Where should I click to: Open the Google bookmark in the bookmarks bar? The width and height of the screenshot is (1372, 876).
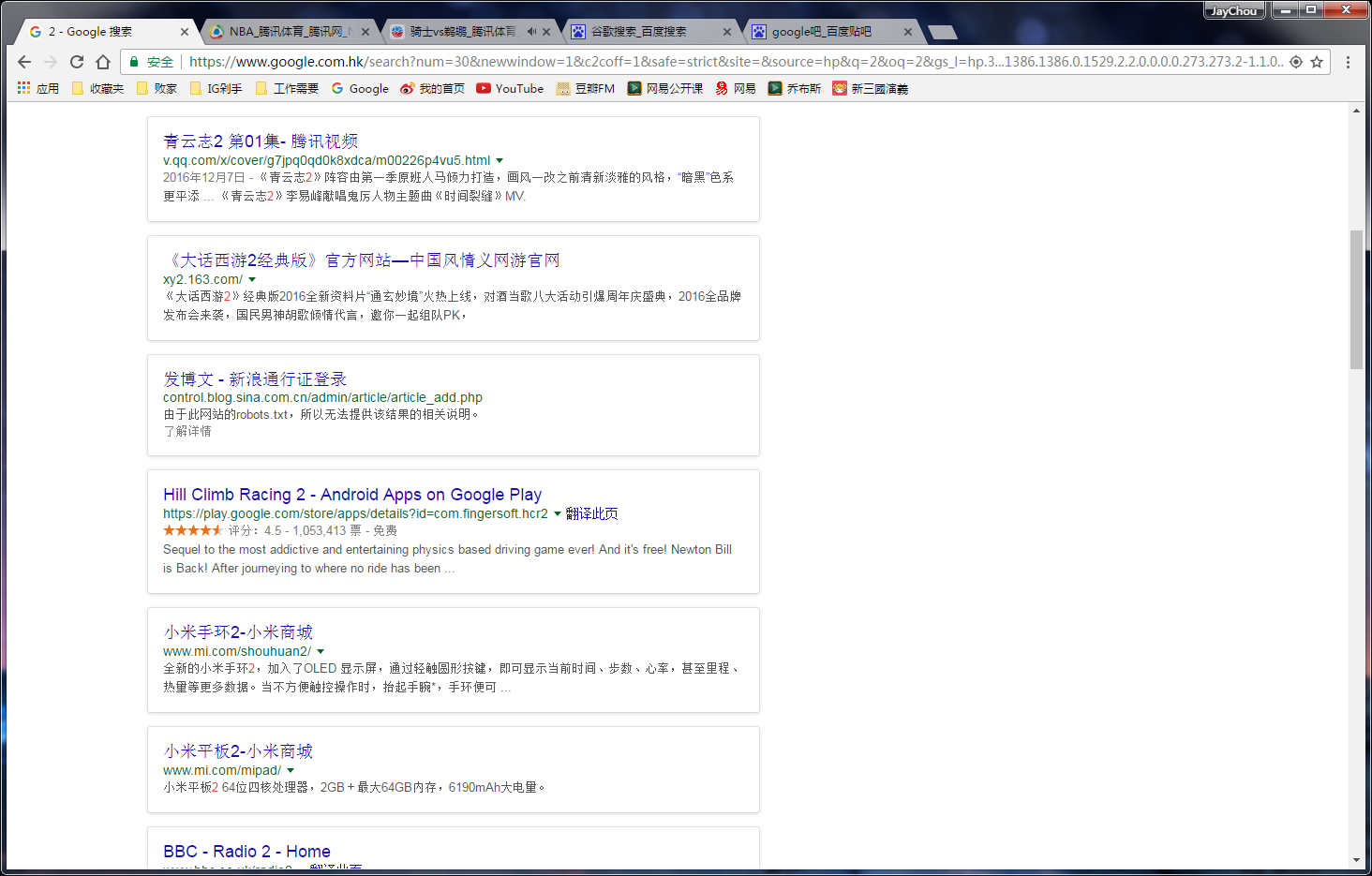click(x=360, y=88)
